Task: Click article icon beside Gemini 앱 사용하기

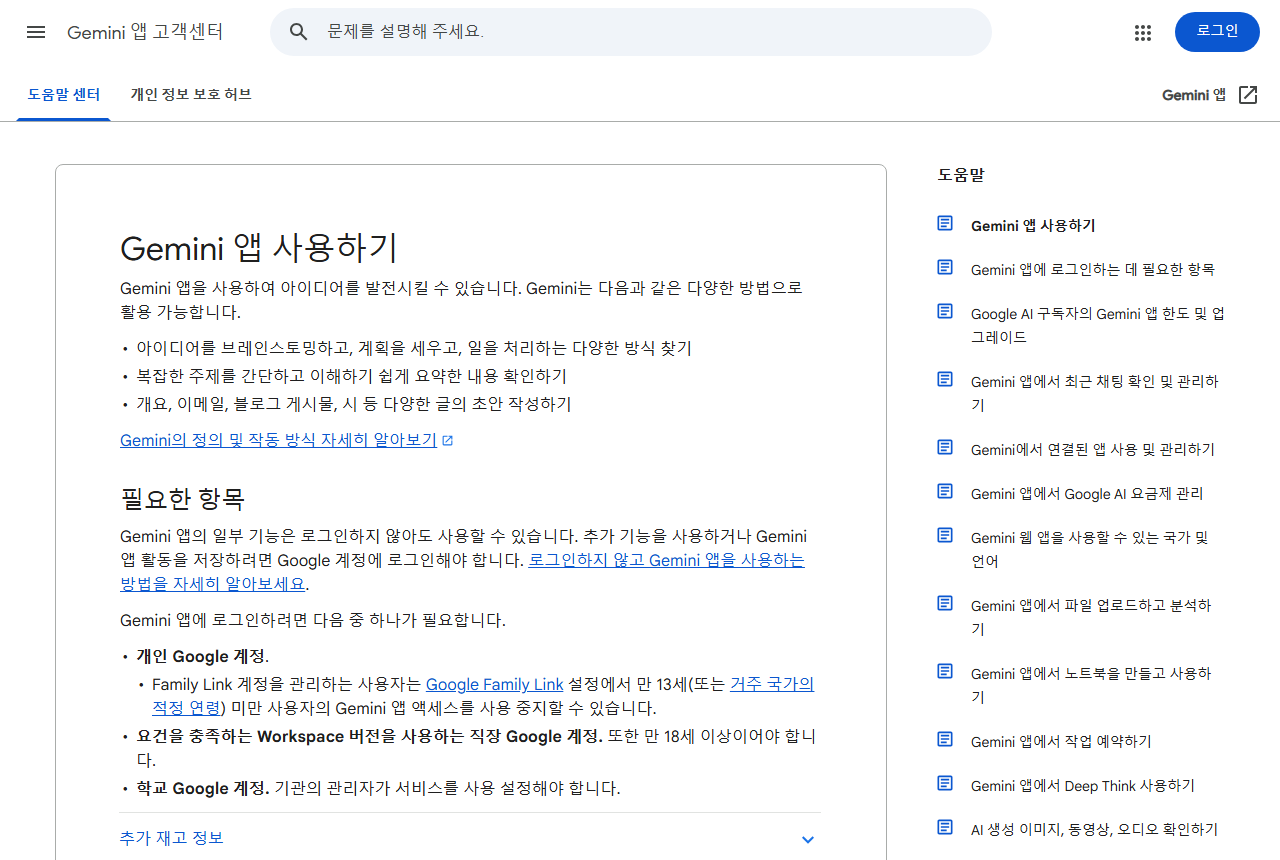Action: 945,223
